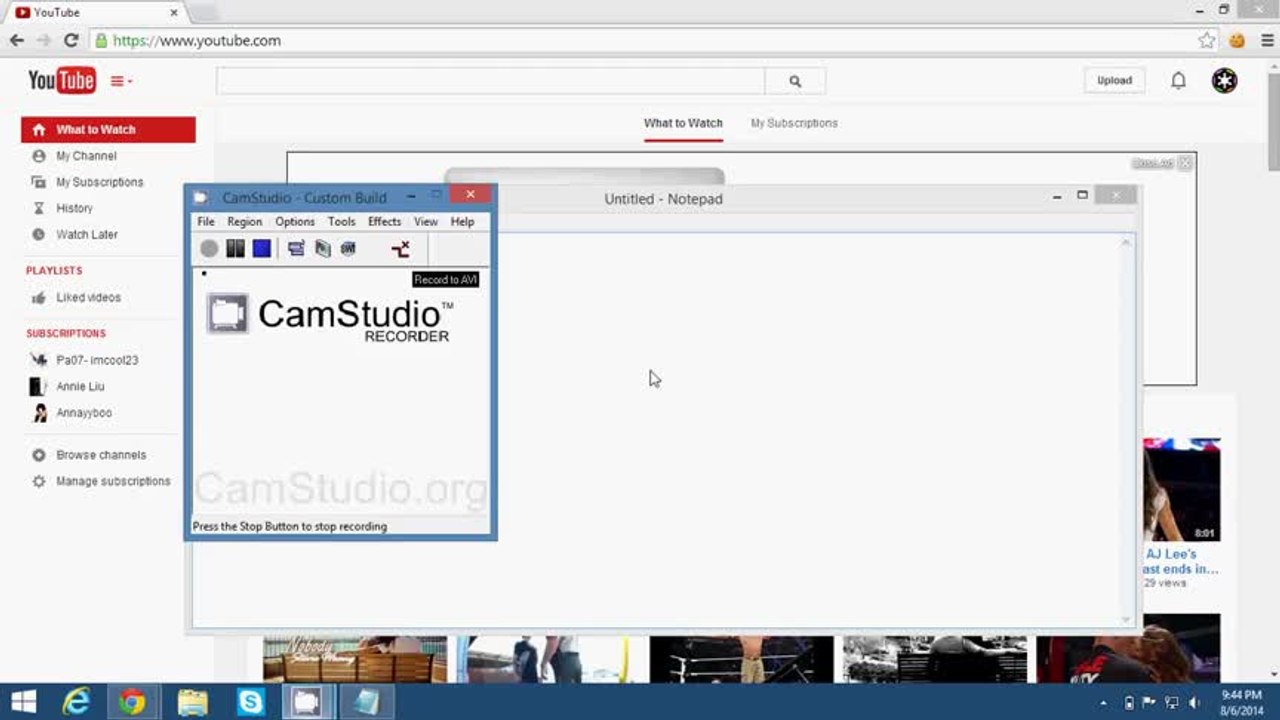Screen dimensions: 1280x720
Task: Open the YouTube account avatar menu
Action: [x=1225, y=81]
